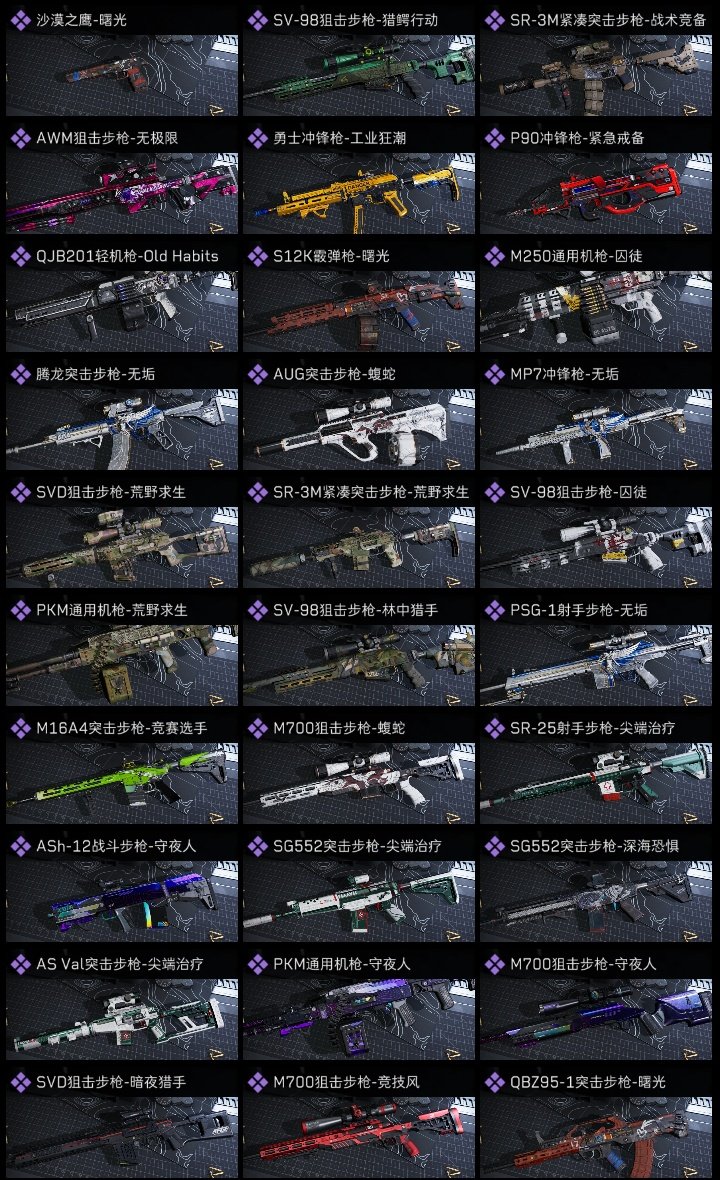Click the rarity icon next to AUG突击步枪-蝮蛇
Screen dimensions: 720x1180
[257, 375]
